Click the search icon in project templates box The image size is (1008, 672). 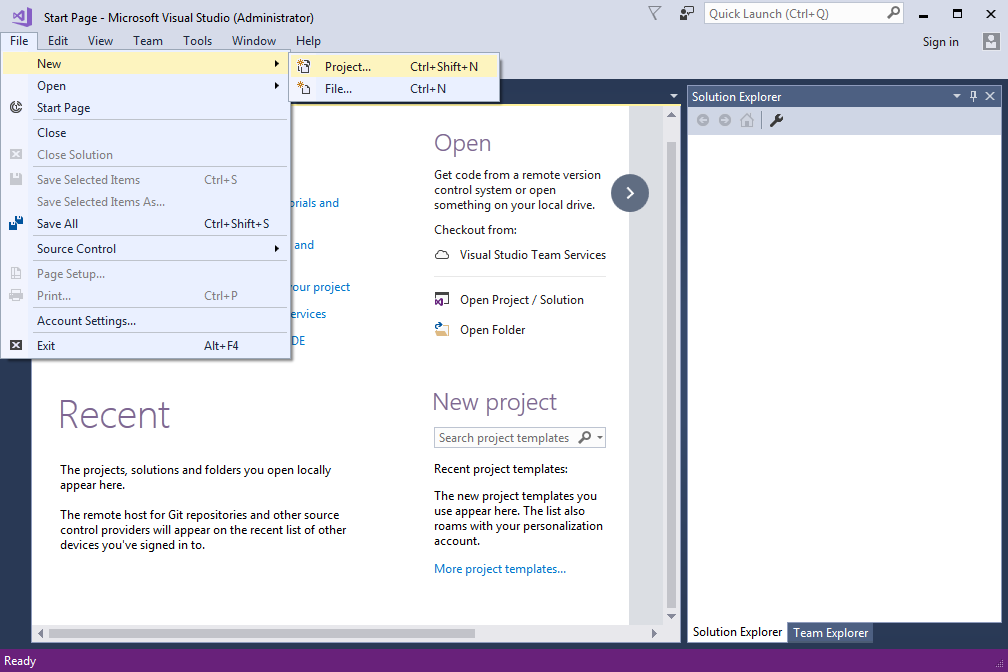(584, 437)
